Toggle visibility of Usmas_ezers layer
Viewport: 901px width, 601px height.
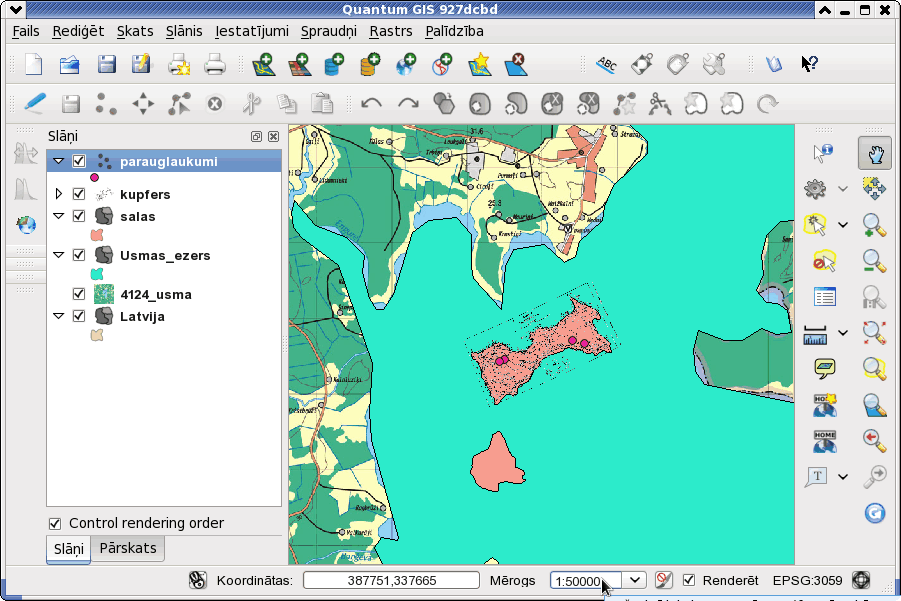click(x=79, y=255)
